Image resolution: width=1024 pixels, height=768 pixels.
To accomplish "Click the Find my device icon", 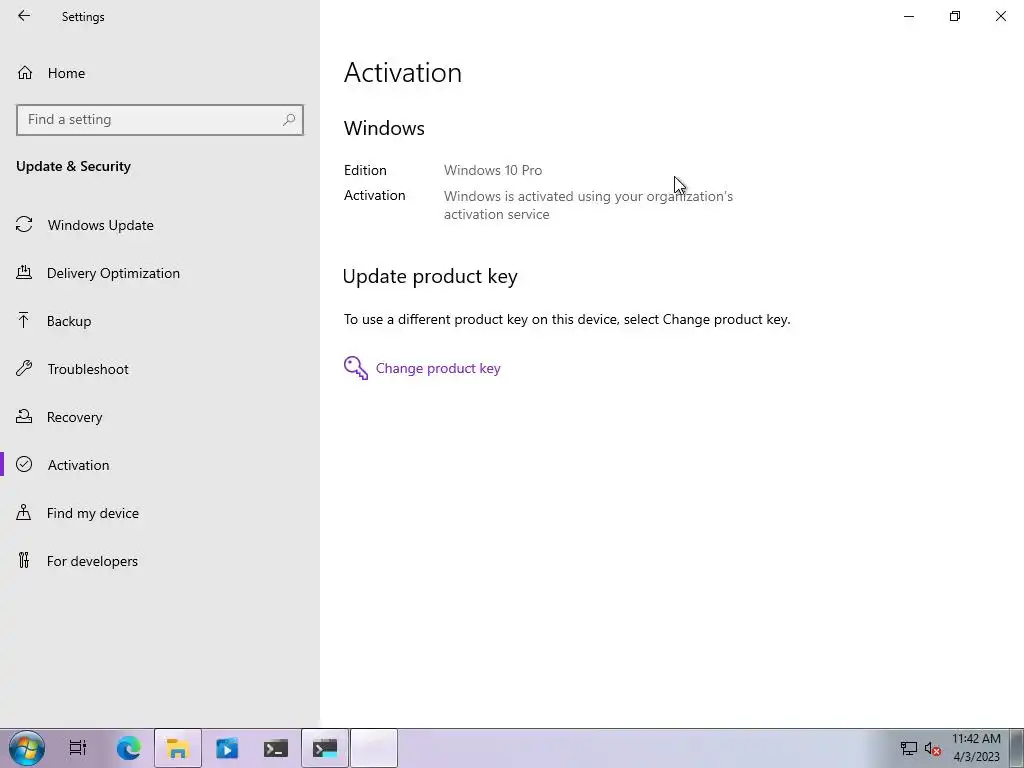I will [x=24, y=512].
